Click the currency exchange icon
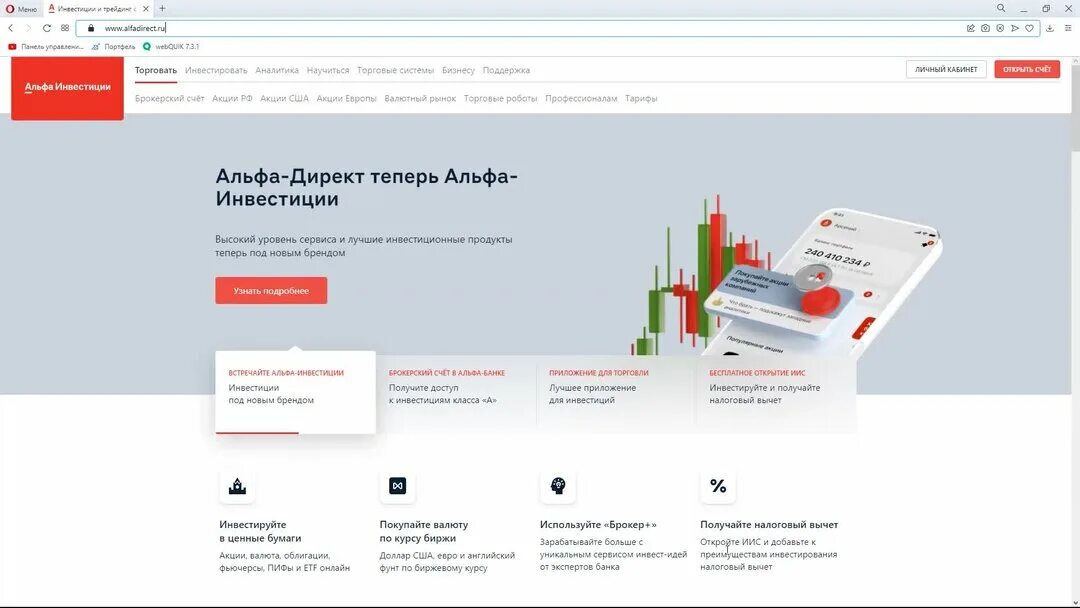The height and width of the screenshot is (608, 1080). [x=397, y=486]
